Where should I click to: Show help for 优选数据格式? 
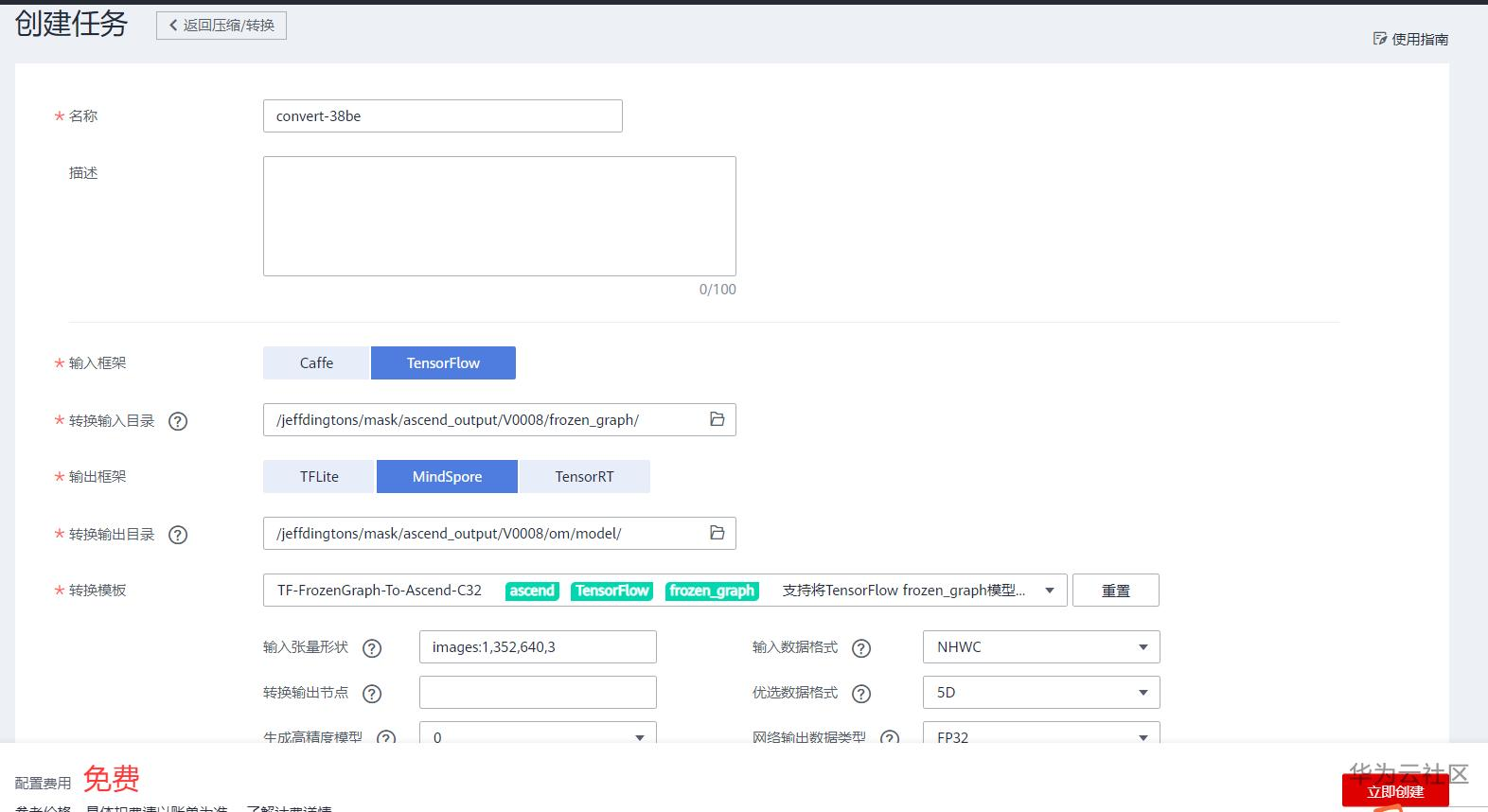click(x=861, y=694)
